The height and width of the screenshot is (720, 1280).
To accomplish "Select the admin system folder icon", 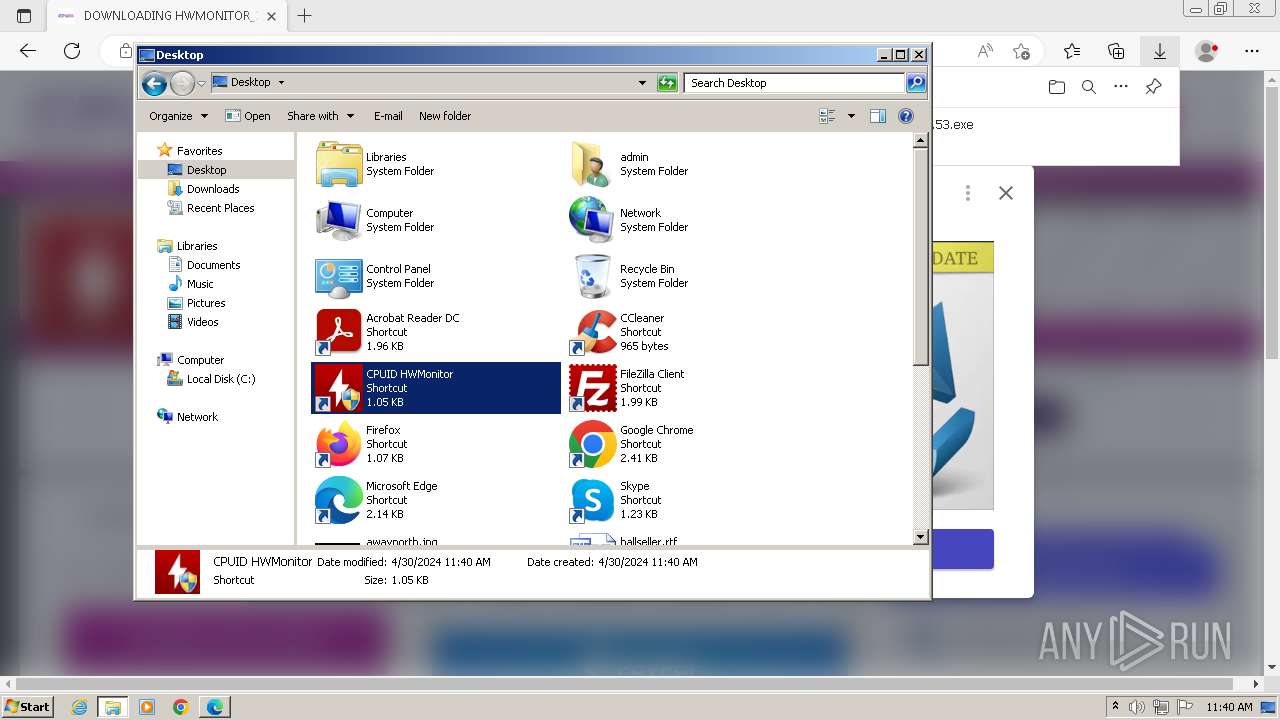I will pos(592,164).
